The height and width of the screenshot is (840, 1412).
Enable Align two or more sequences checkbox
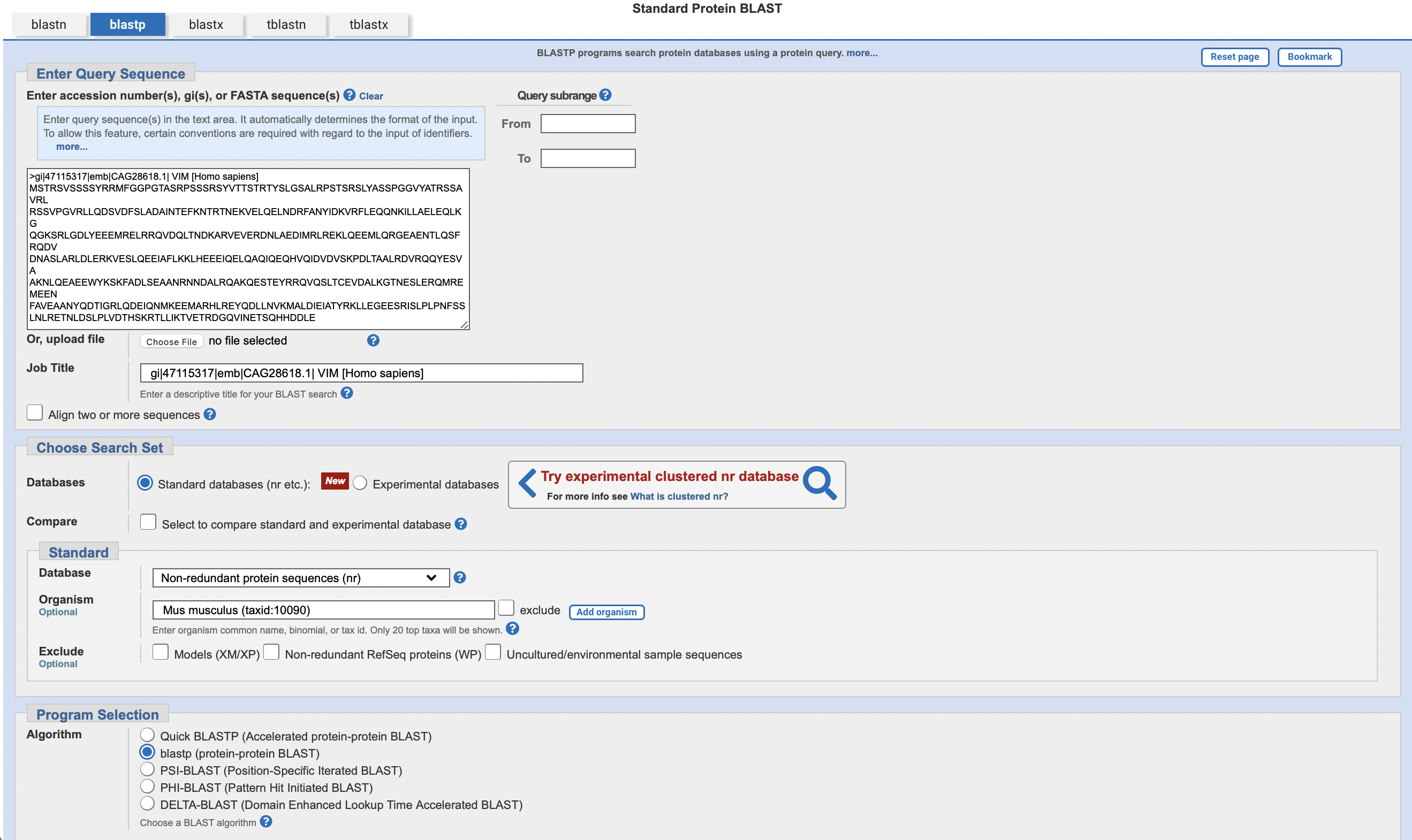point(35,413)
